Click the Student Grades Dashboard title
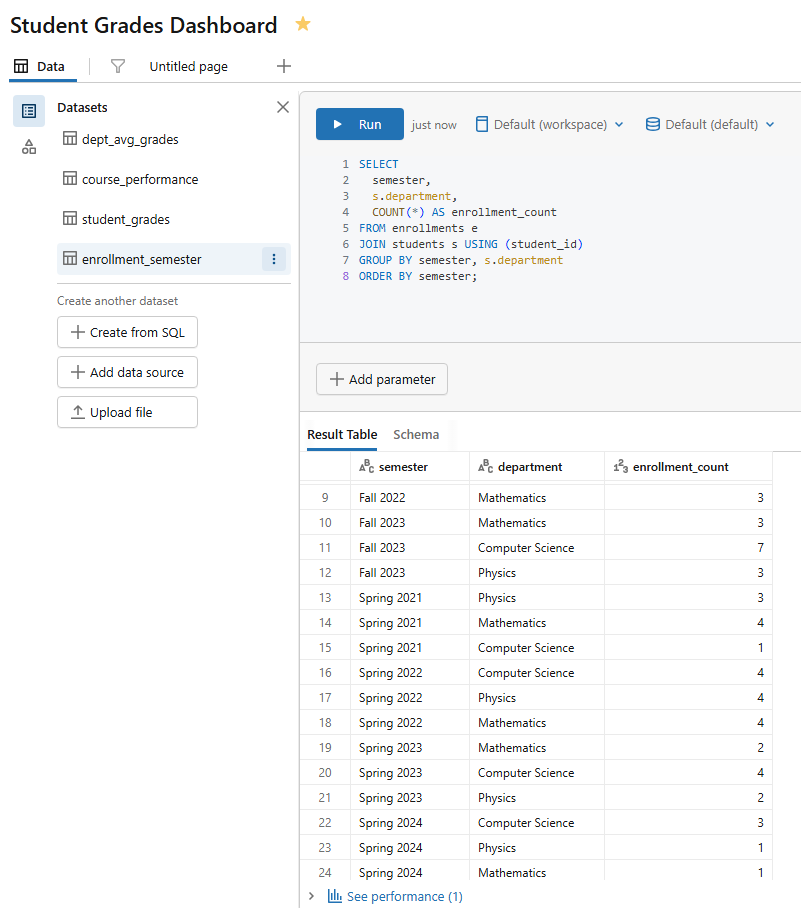 click(144, 25)
